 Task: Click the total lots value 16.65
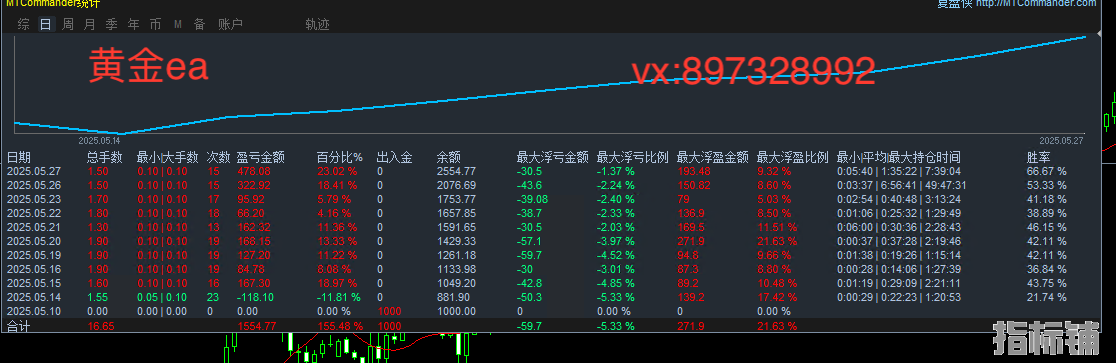click(100, 327)
